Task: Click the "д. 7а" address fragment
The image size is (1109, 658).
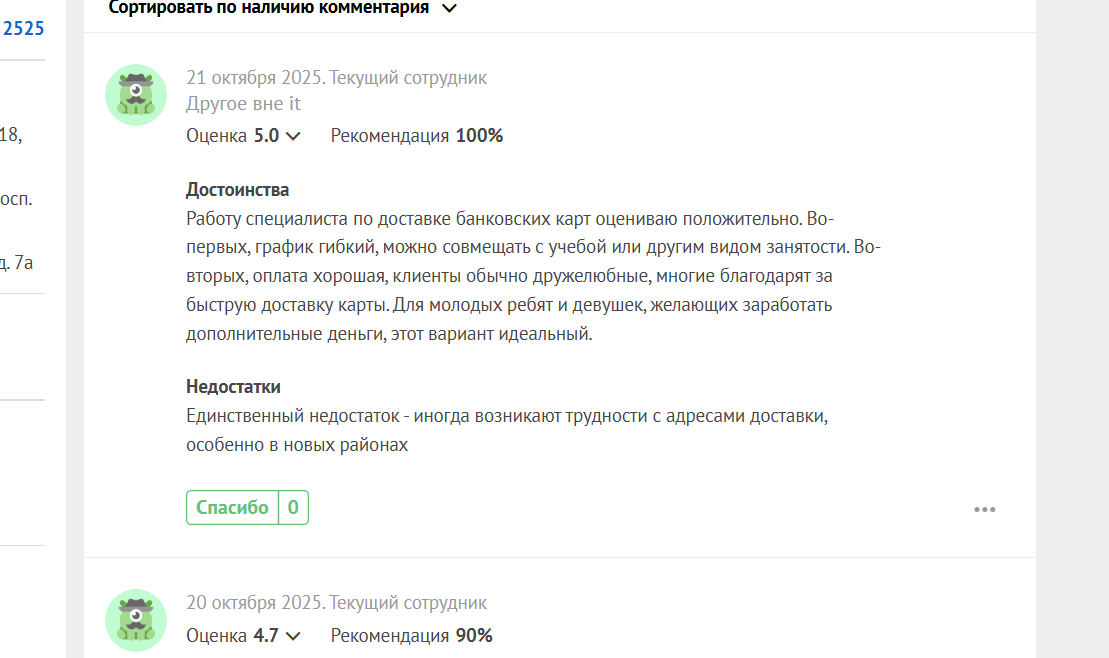Action: [18, 264]
